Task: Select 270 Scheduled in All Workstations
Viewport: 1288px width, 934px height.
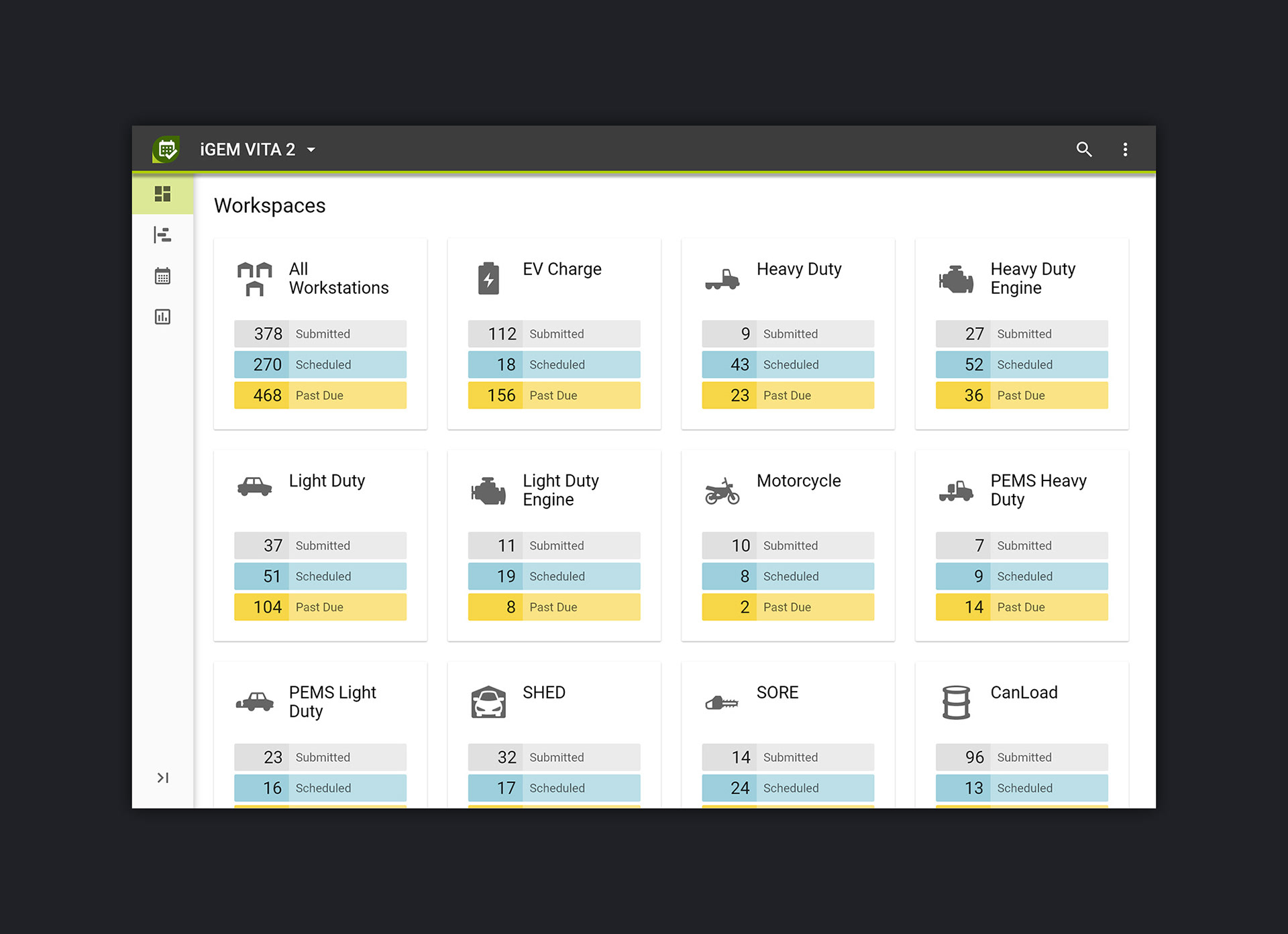Action: pyautogui.click(x=320, y=364)
